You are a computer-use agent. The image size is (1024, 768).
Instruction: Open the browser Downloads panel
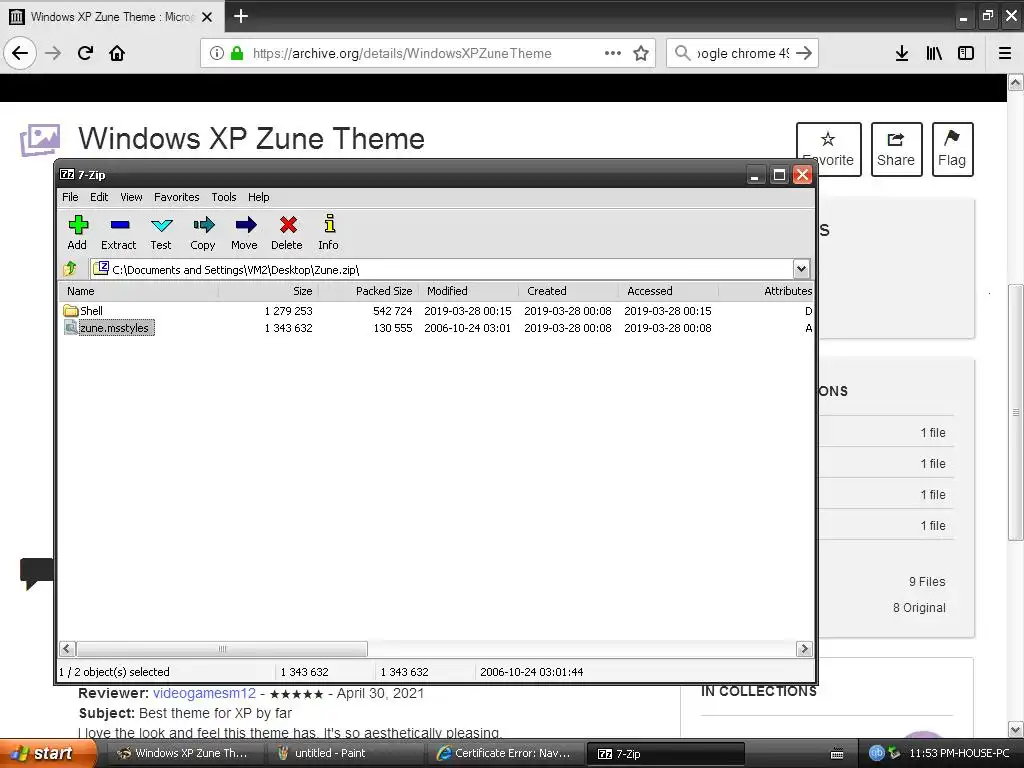tap(901, 53)
